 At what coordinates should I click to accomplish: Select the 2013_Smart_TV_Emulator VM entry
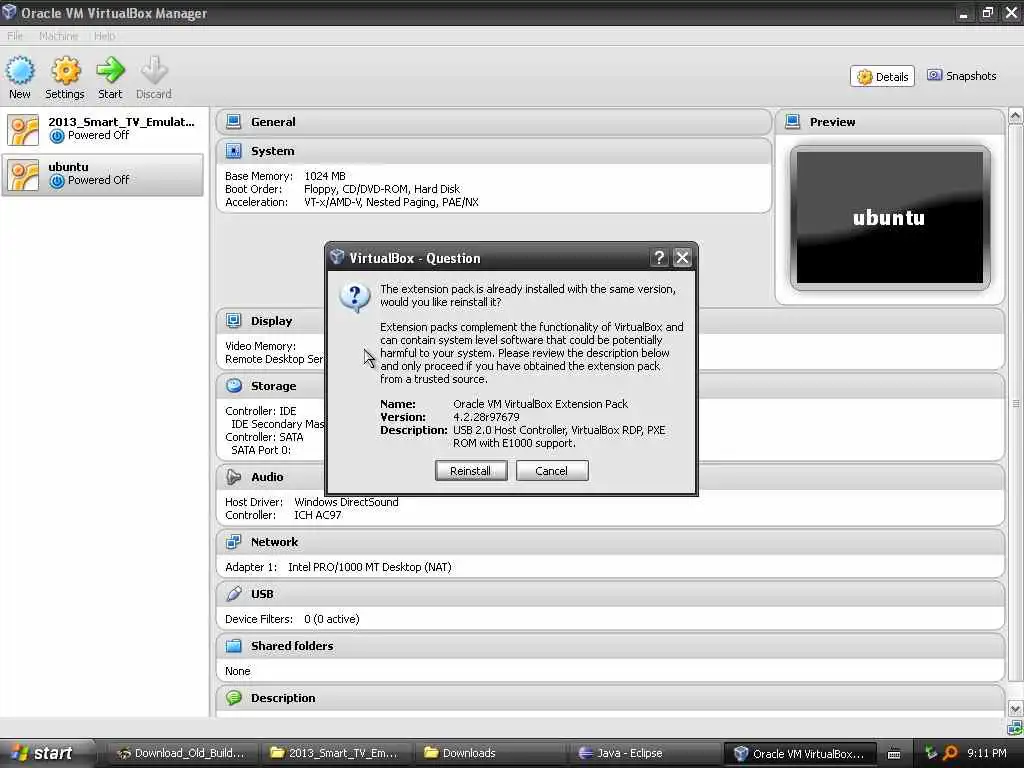(103, 129)
